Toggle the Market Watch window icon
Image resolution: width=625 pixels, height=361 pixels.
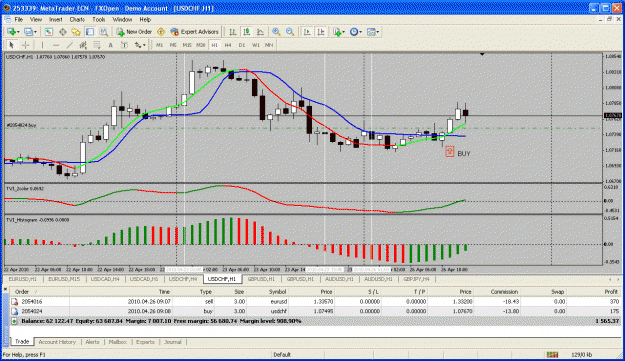pyautogui.click(x=49, y=32)
